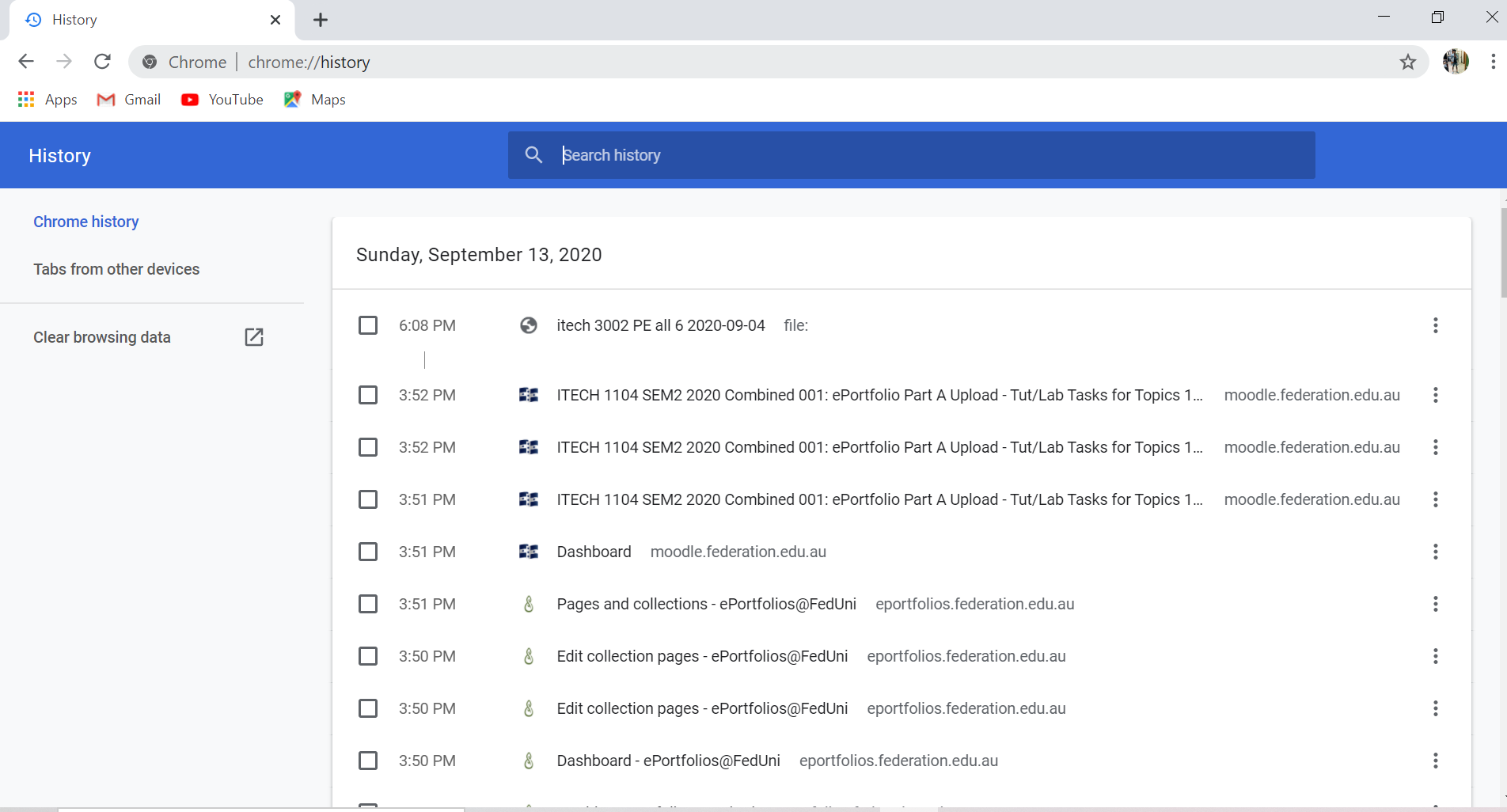Viewport: 1507px width, 812px height.
Task: Open more actions for Dashboard - ePortfolios@FedUni entry
Action: coord(1435,761)
